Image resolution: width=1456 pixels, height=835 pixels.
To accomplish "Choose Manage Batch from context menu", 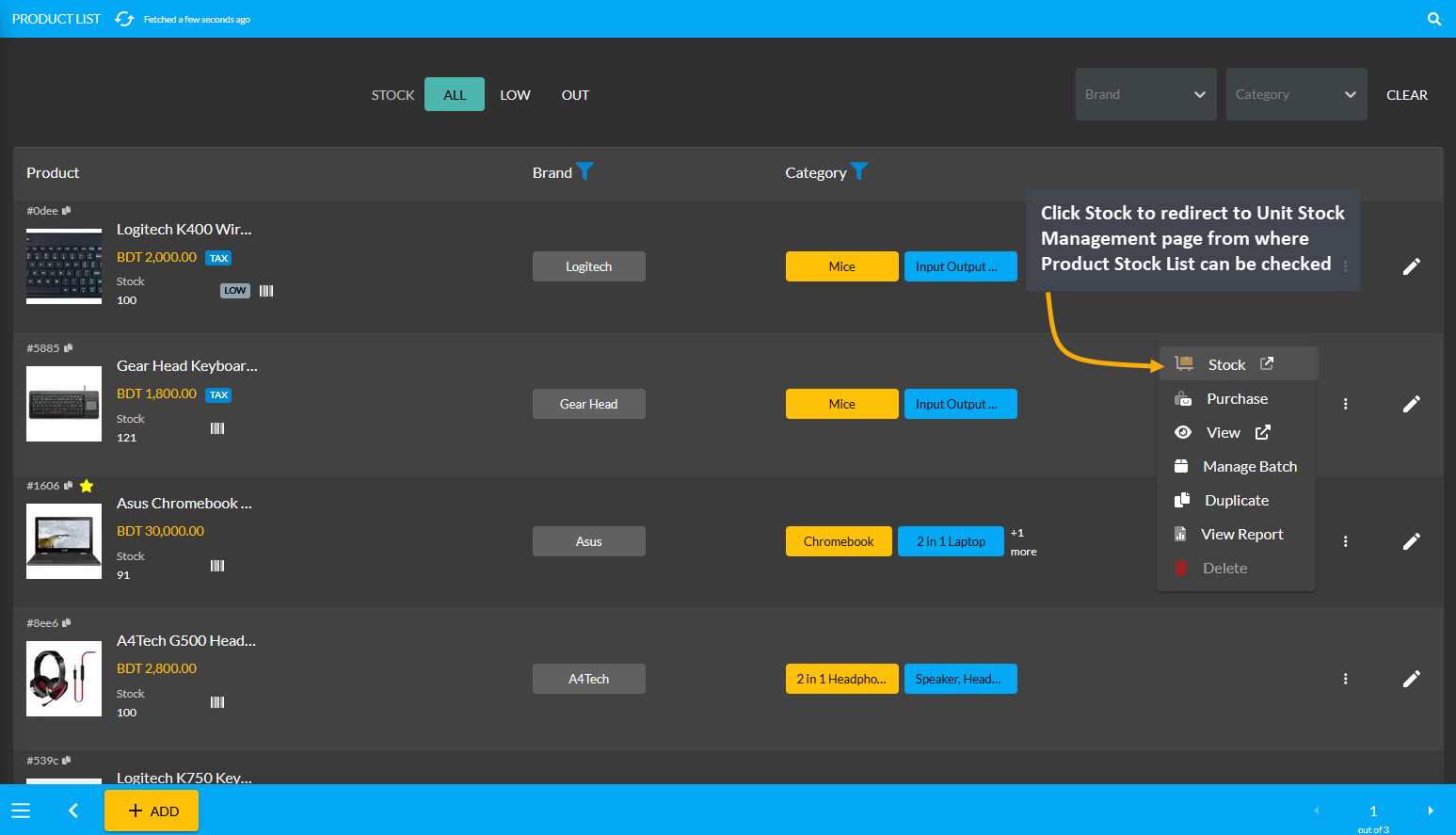I will (1236, 467).
